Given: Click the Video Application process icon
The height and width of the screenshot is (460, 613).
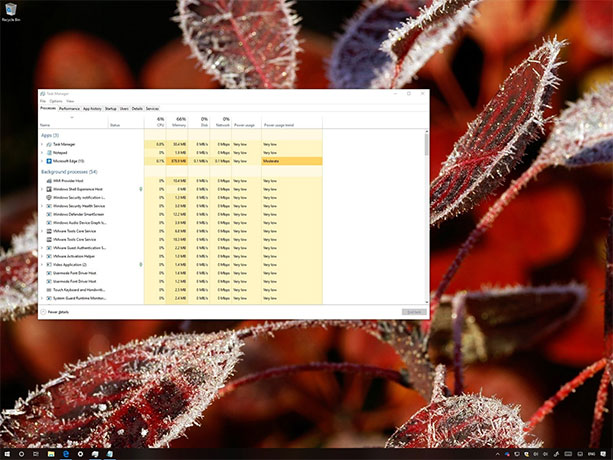Looking at the screenshot, I should 49,265.
